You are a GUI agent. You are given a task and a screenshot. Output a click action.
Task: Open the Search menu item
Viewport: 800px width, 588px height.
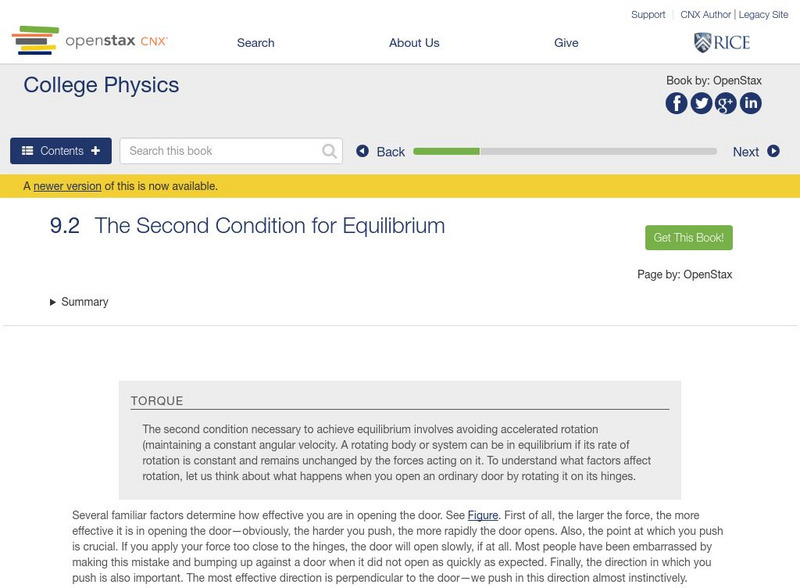(254, 42)
